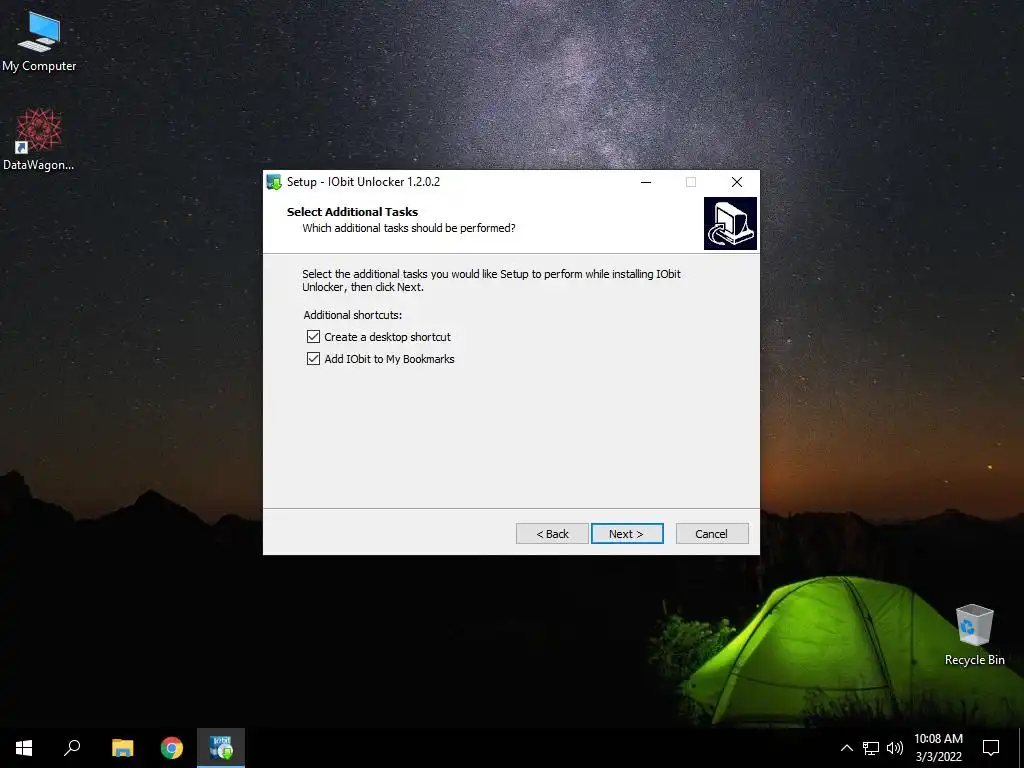Open the Windows Start menu
The height and width of the screenshot is (768, 1024).
[x=24, y=748]
